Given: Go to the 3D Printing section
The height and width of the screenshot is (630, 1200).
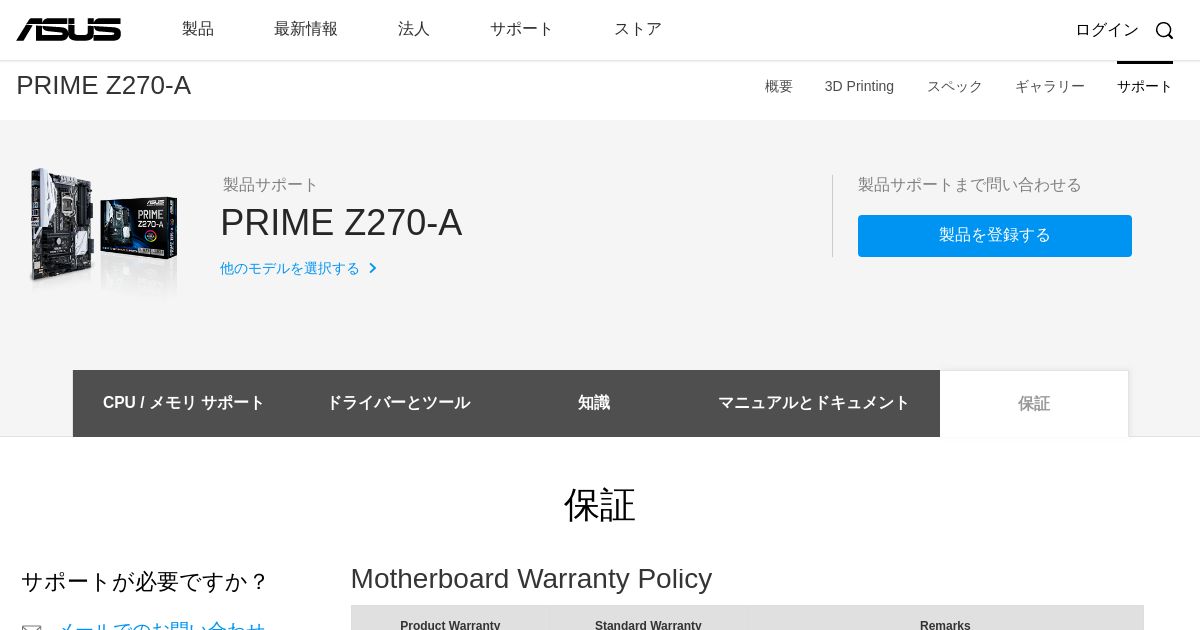Looking at the screenshot, I should 859,86.
